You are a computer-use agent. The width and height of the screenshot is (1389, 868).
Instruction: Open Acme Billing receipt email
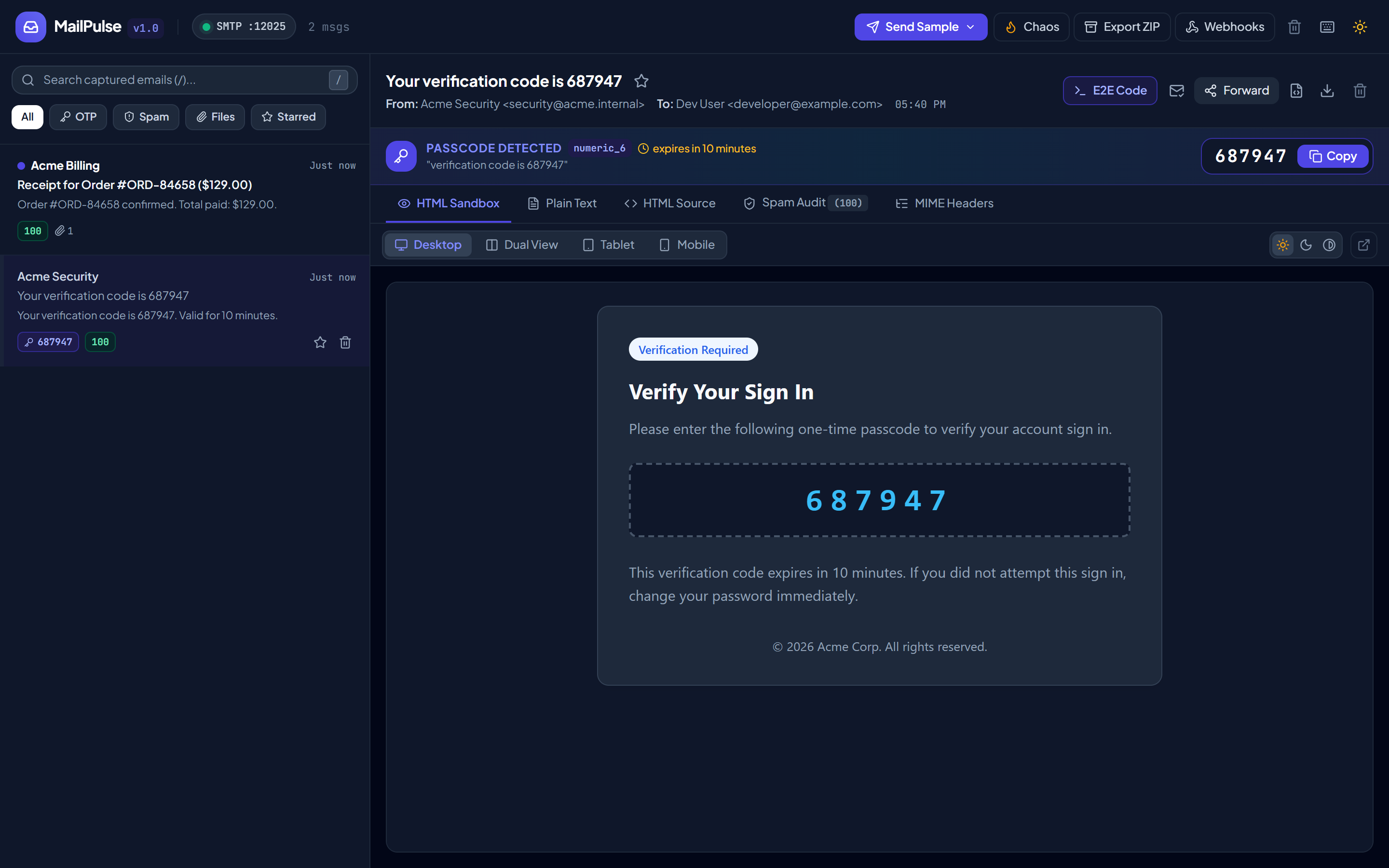pyautogui.click(x=185, y=200)
